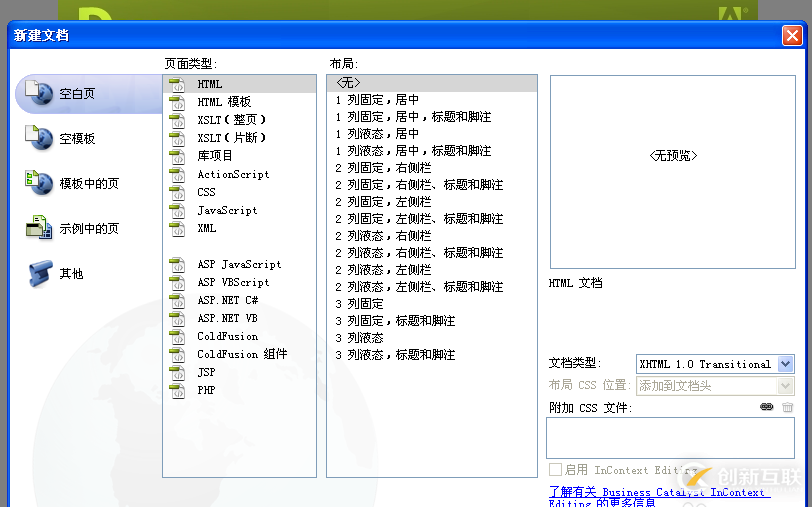The height and width of the screenshot is (507, 812).
Task: Click the PHP page type icon
Action: tap(177, 390)
